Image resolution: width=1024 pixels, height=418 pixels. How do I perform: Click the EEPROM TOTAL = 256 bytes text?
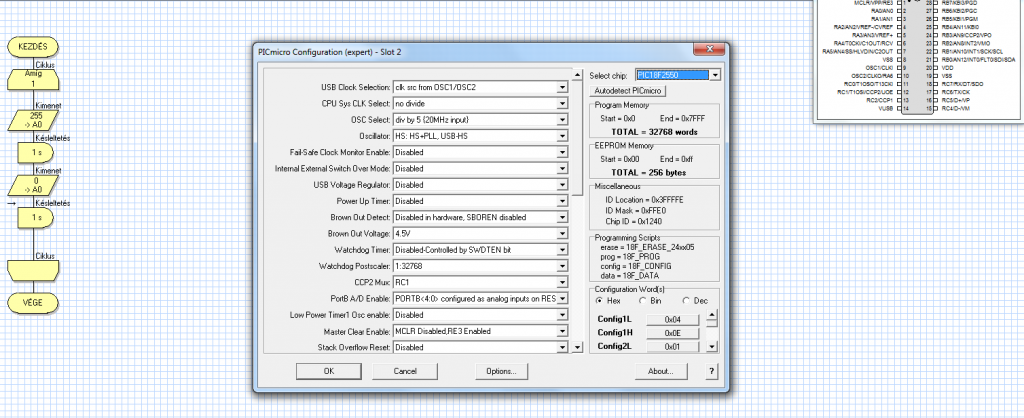[x=648, y=172]
